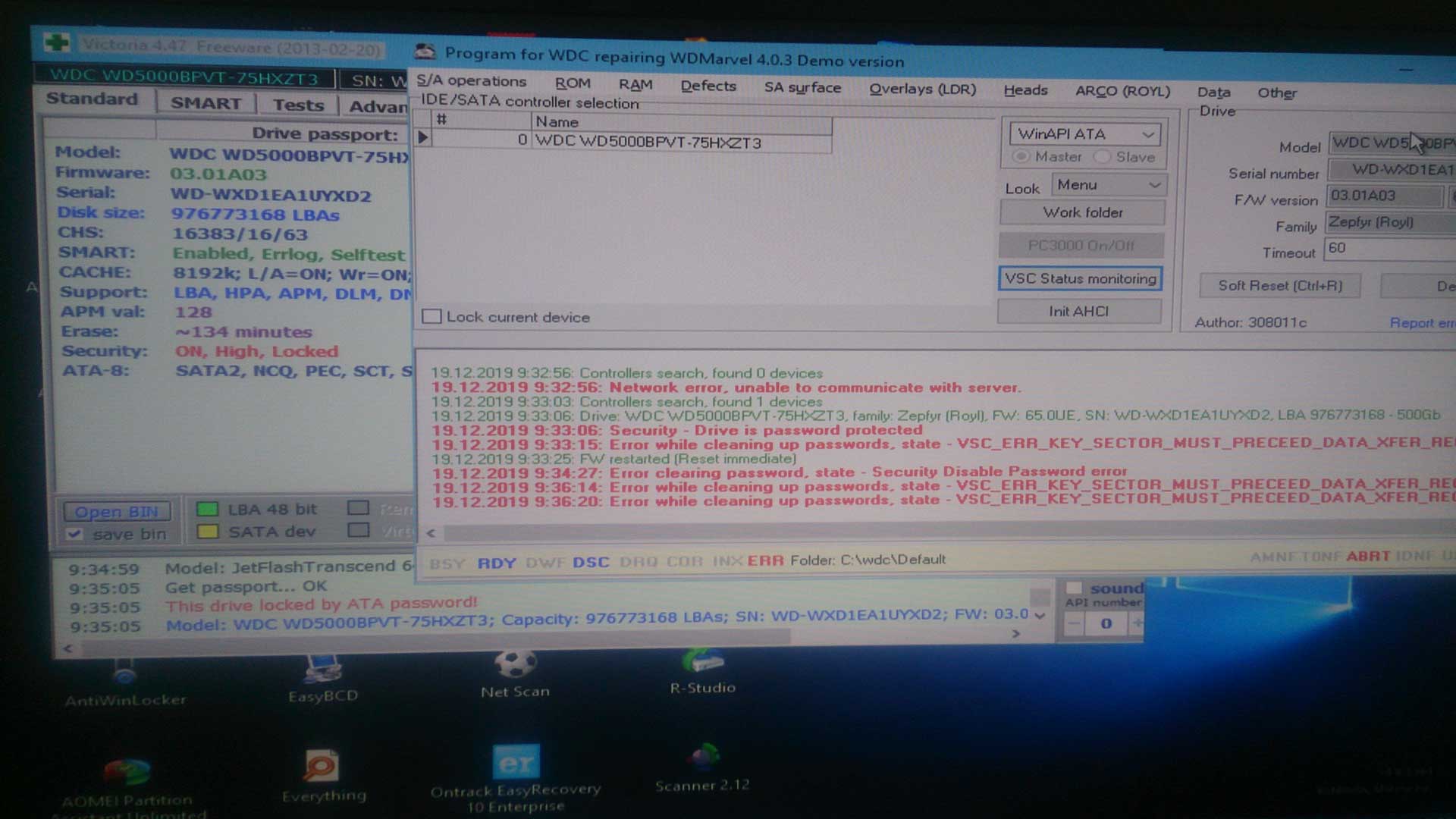The width and height of the screenshot is (1456, 819).
Task: Click the F/W version field 03.01A03
Action: click(x=1385, y=196)
